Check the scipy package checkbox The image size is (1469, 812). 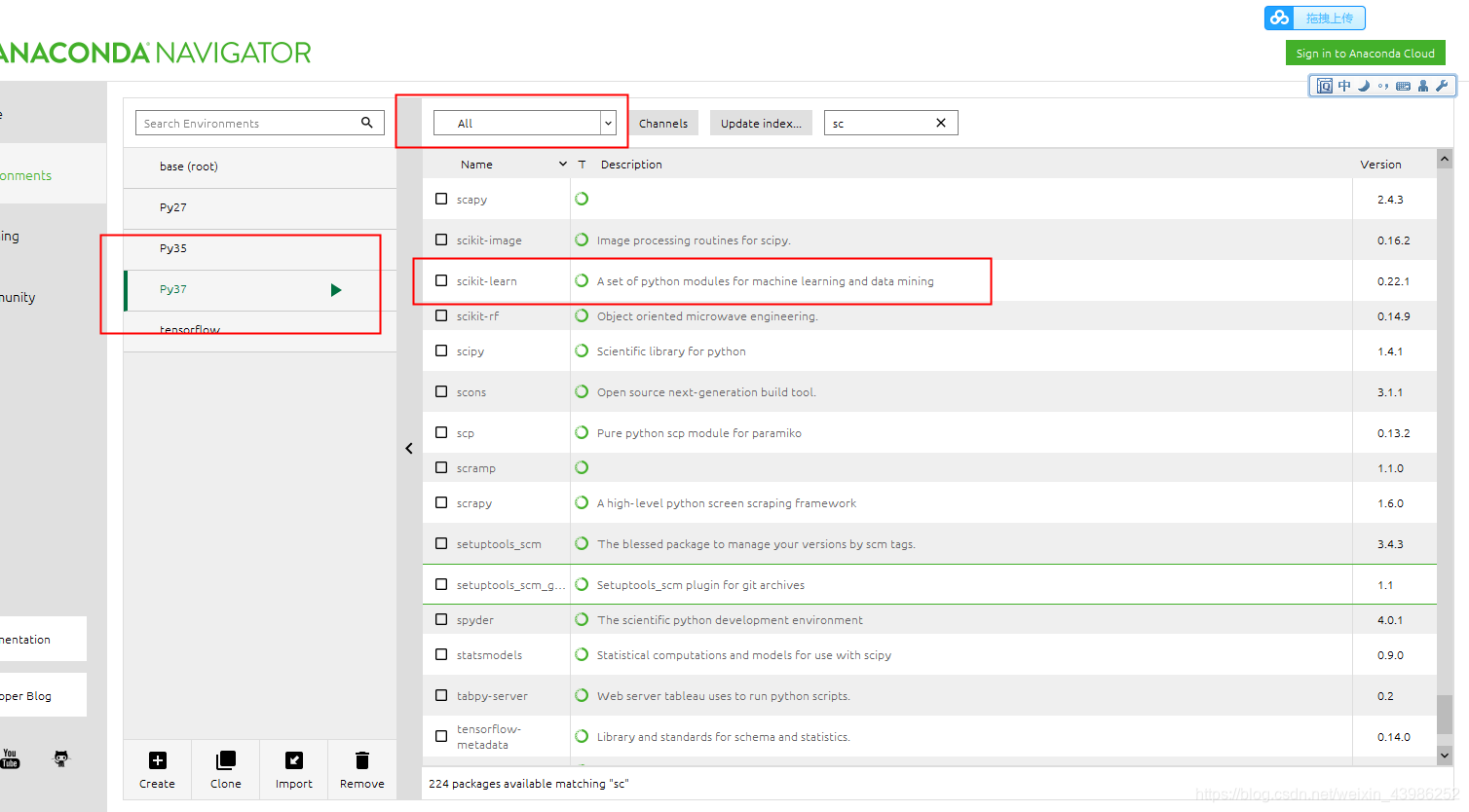(441, 351)
